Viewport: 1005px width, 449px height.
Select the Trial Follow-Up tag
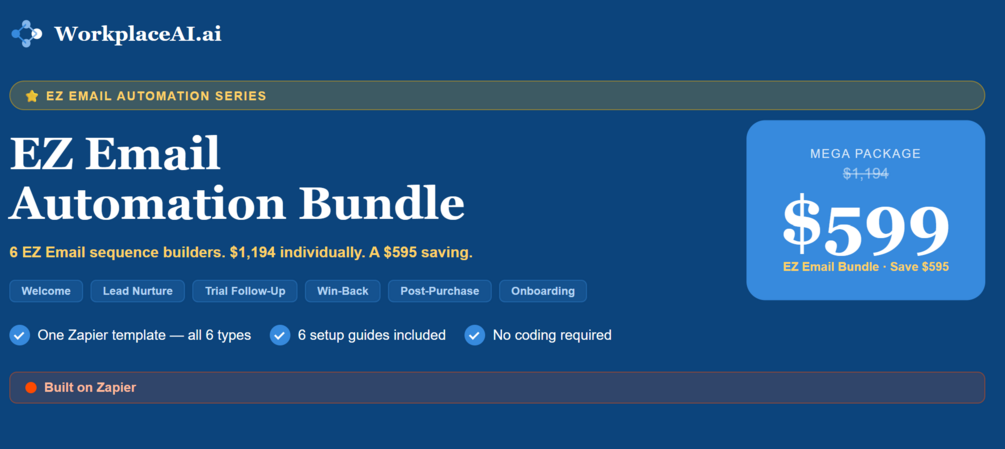coord(244,291)
